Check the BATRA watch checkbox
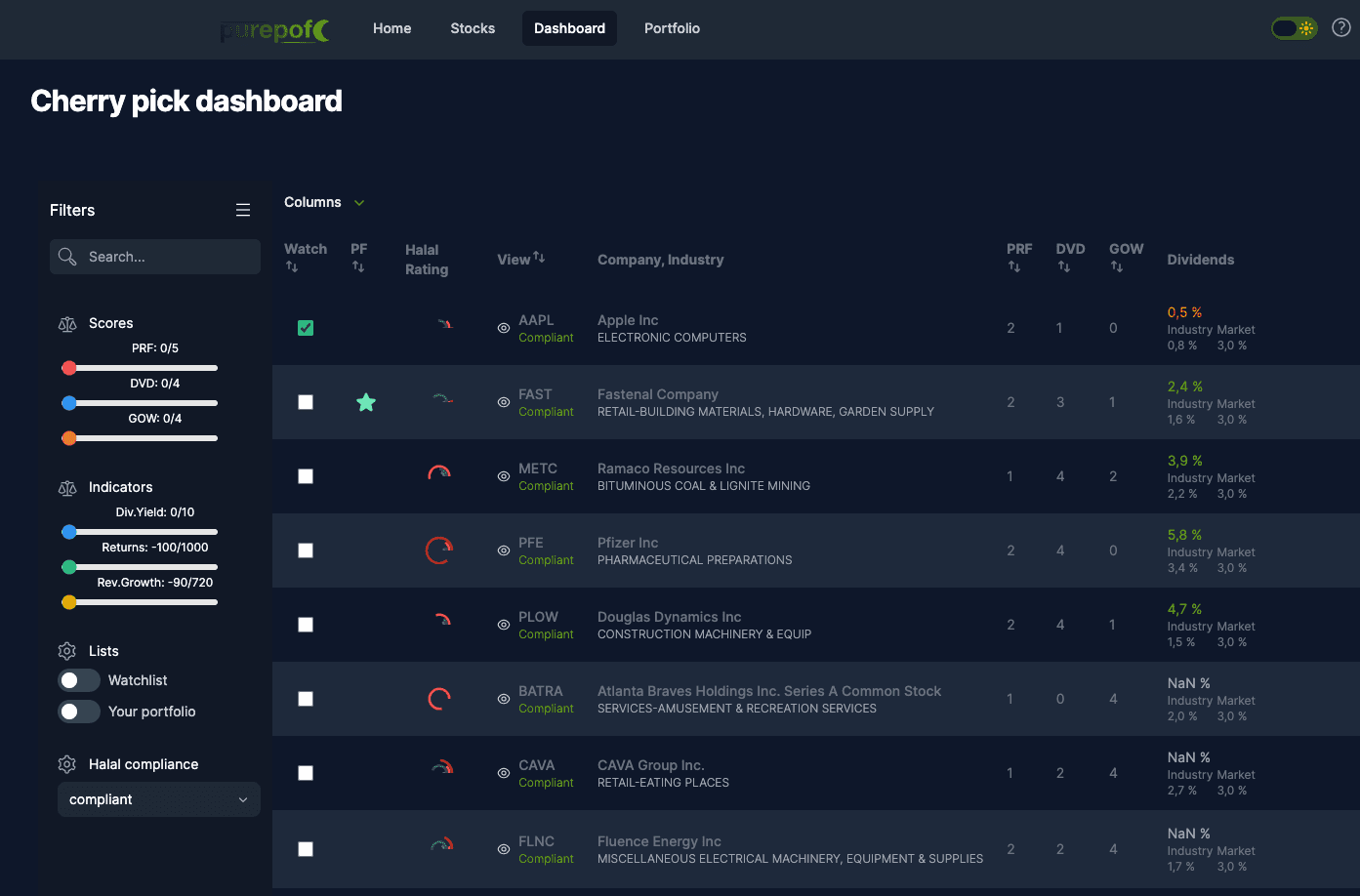The width and height of the screenshot is (1360, 896). coord(306,699)
